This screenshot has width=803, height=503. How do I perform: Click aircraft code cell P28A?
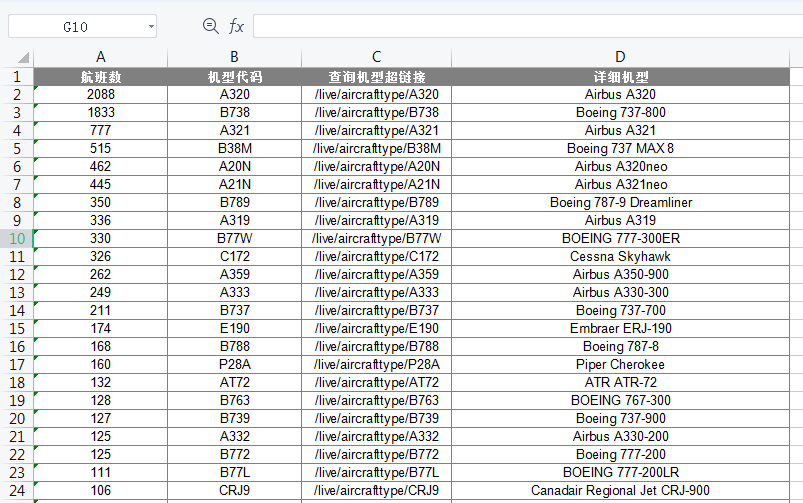235,365
